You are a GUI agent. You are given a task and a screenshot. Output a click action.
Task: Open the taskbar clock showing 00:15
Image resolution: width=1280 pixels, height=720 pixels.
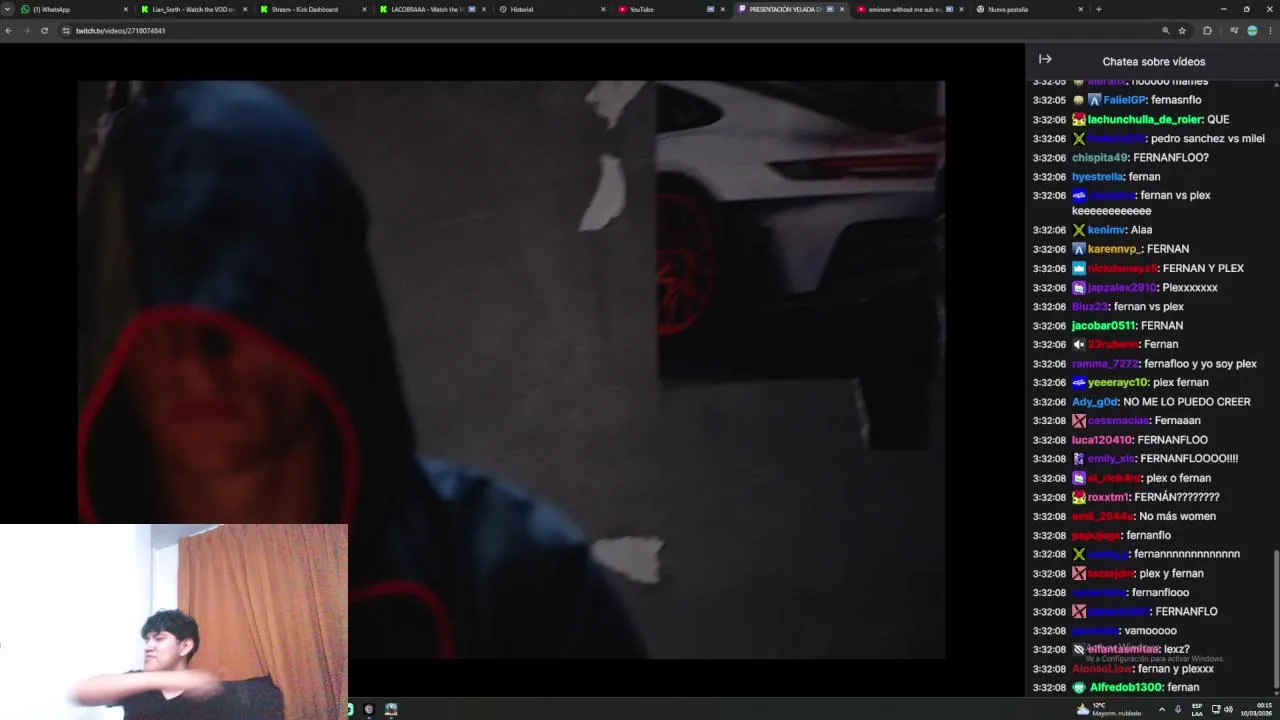click(x=1257, y=709)
